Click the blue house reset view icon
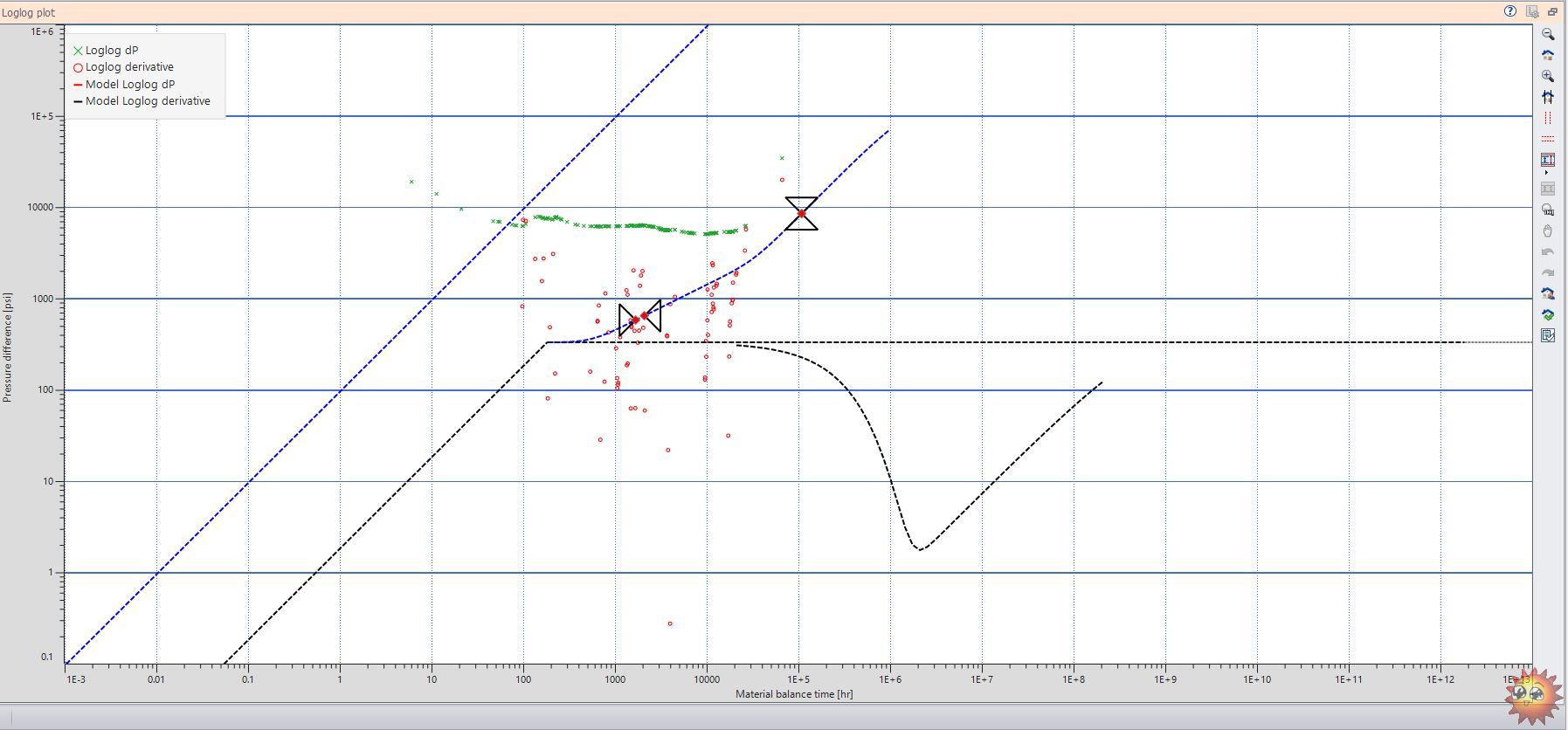The image size is (1568, 730). point(1548,55)
